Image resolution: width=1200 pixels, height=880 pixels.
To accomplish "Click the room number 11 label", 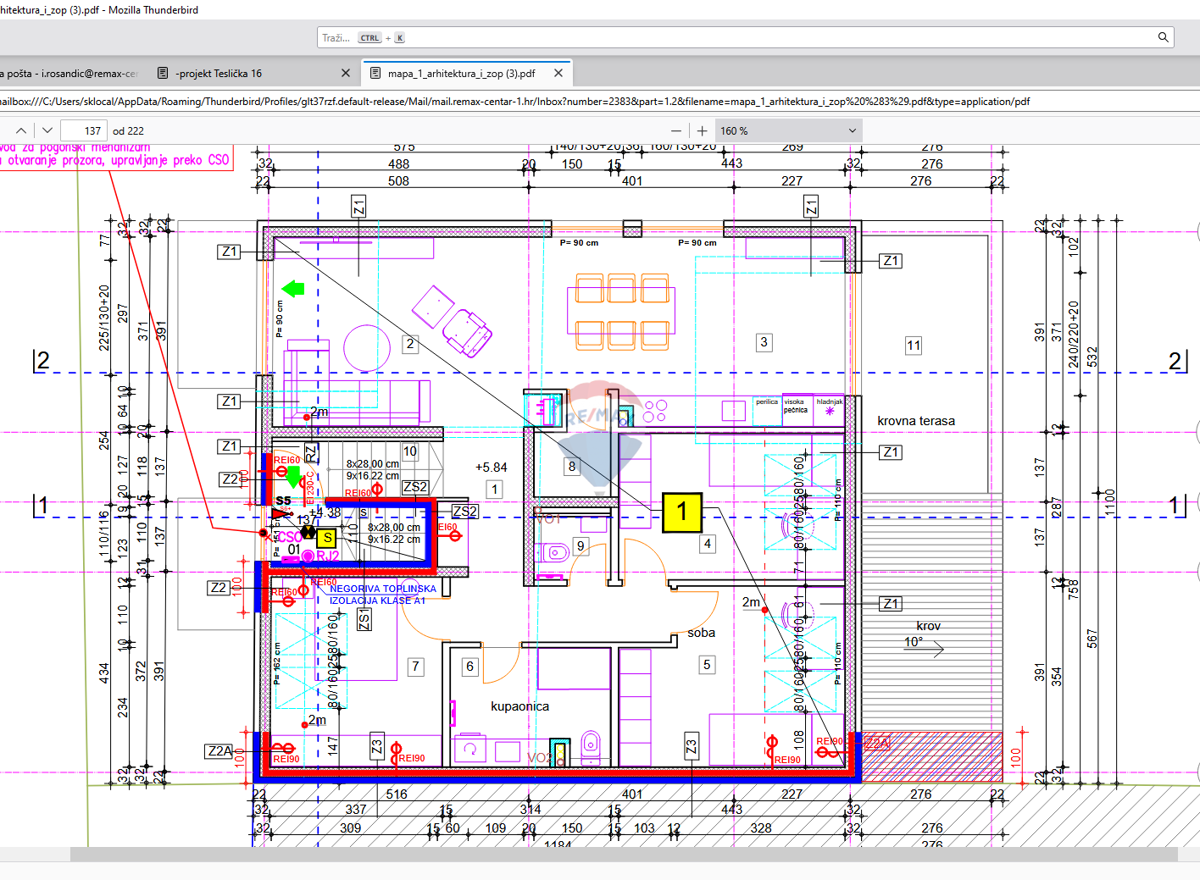I will click(x=913, y=346).
